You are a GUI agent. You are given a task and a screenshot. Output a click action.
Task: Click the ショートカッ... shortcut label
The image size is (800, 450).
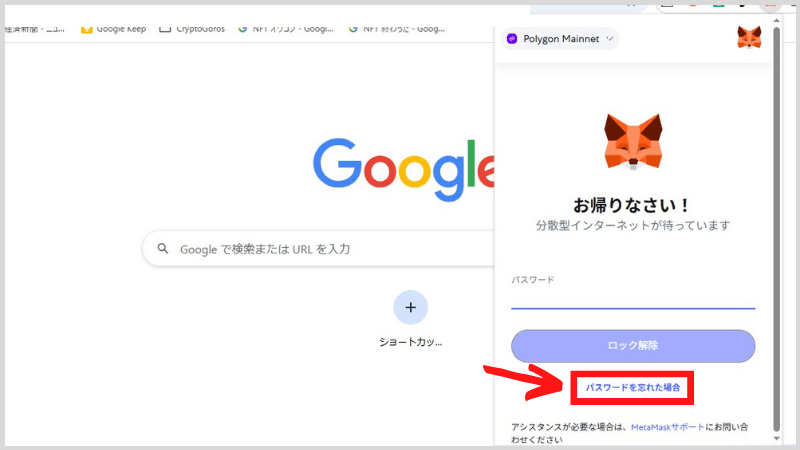(x=410, y=342)
